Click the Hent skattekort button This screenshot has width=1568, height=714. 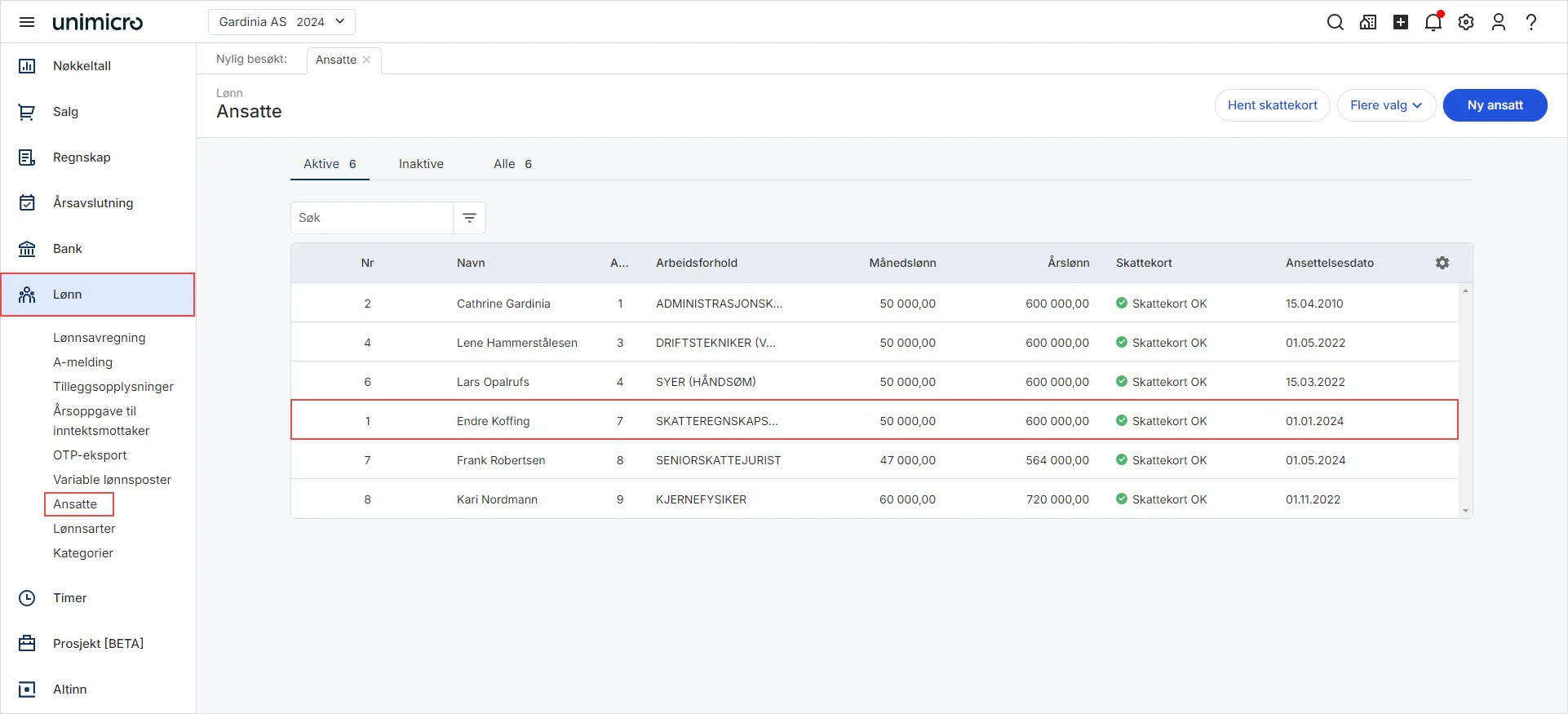point(1272,105)
